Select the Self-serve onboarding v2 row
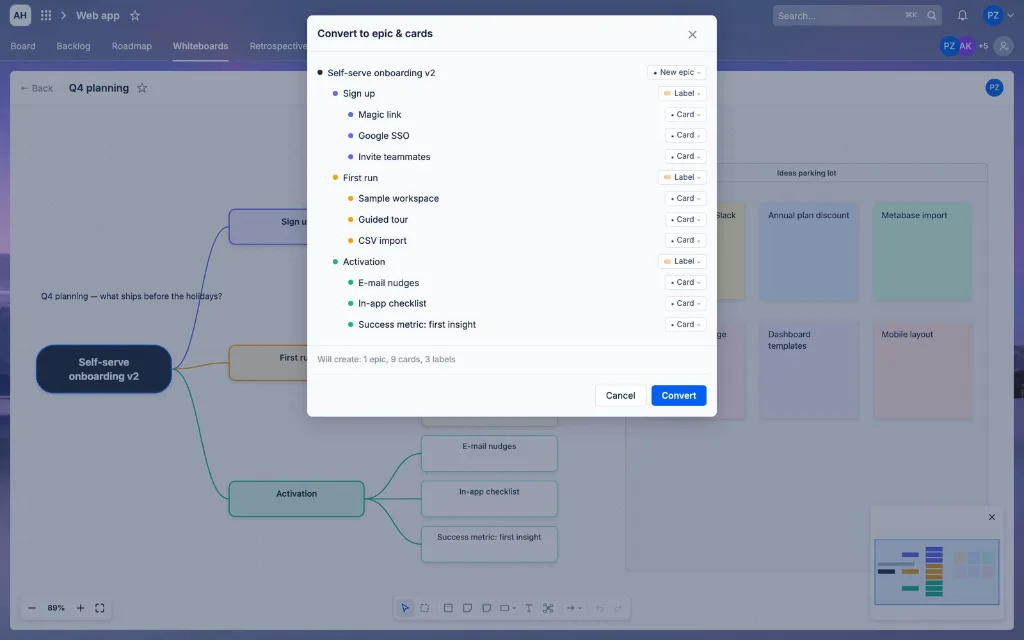 511,72
